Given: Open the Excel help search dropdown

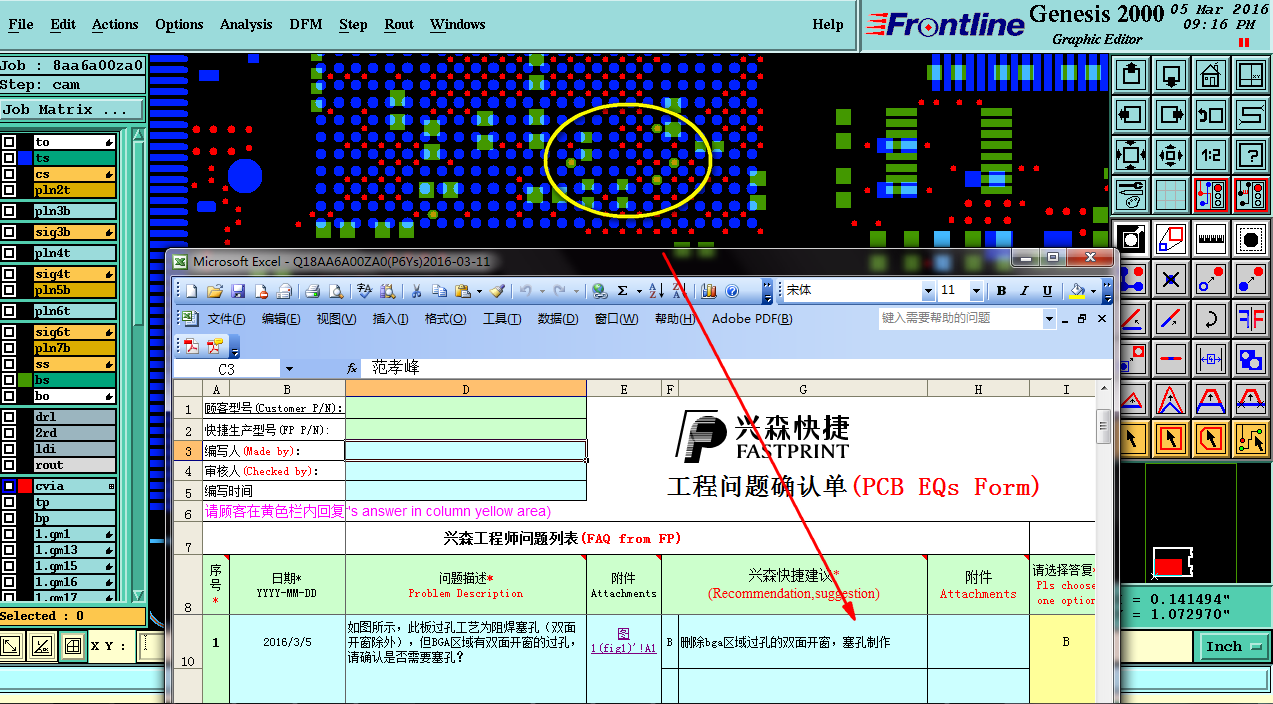Looking at the screenshot, I should (x=1049, y=318).
